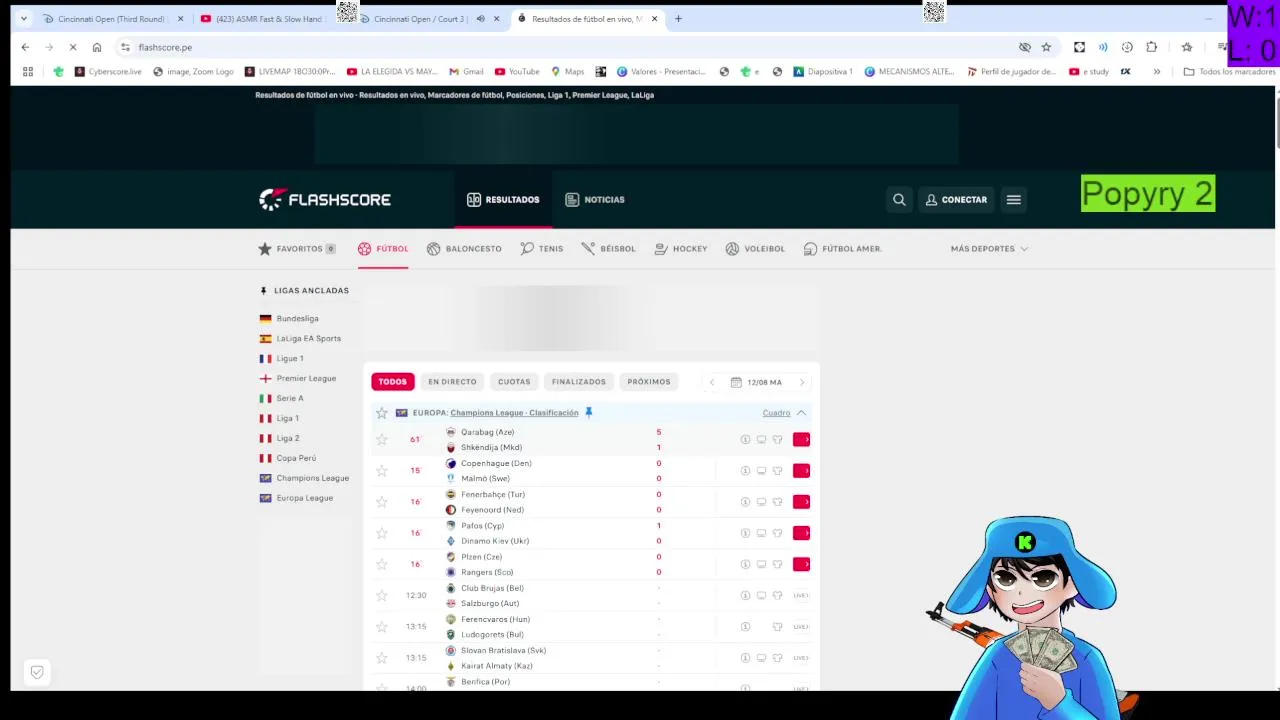Go to the next day arrow

click(x=801, y=382)
